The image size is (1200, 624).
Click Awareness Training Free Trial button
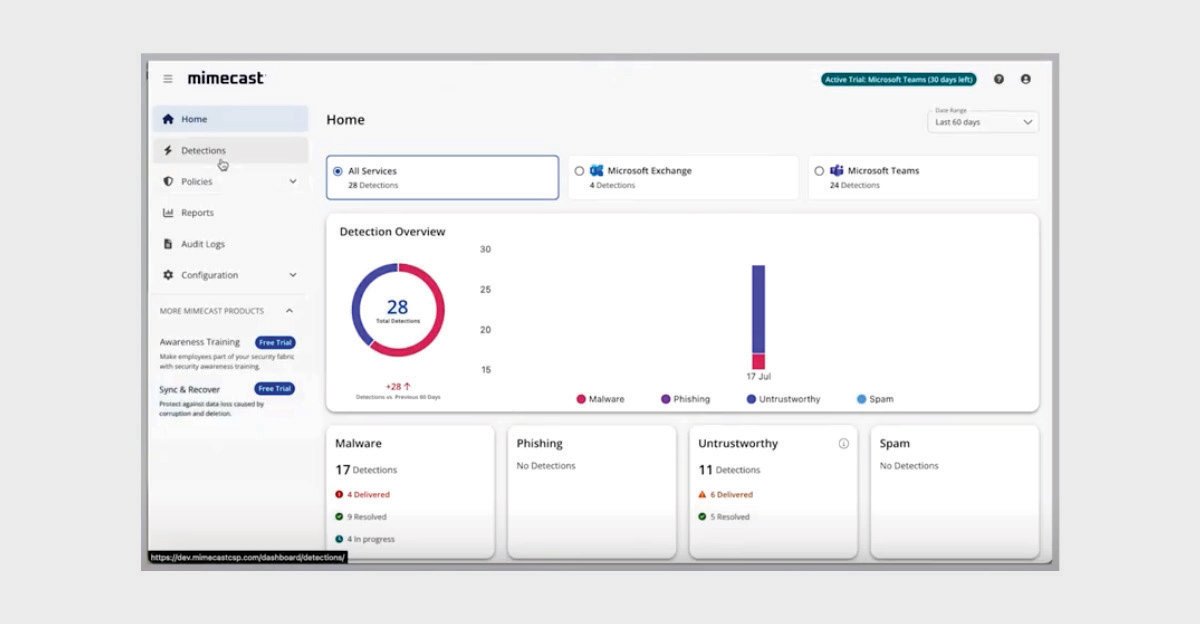[275, 342]
